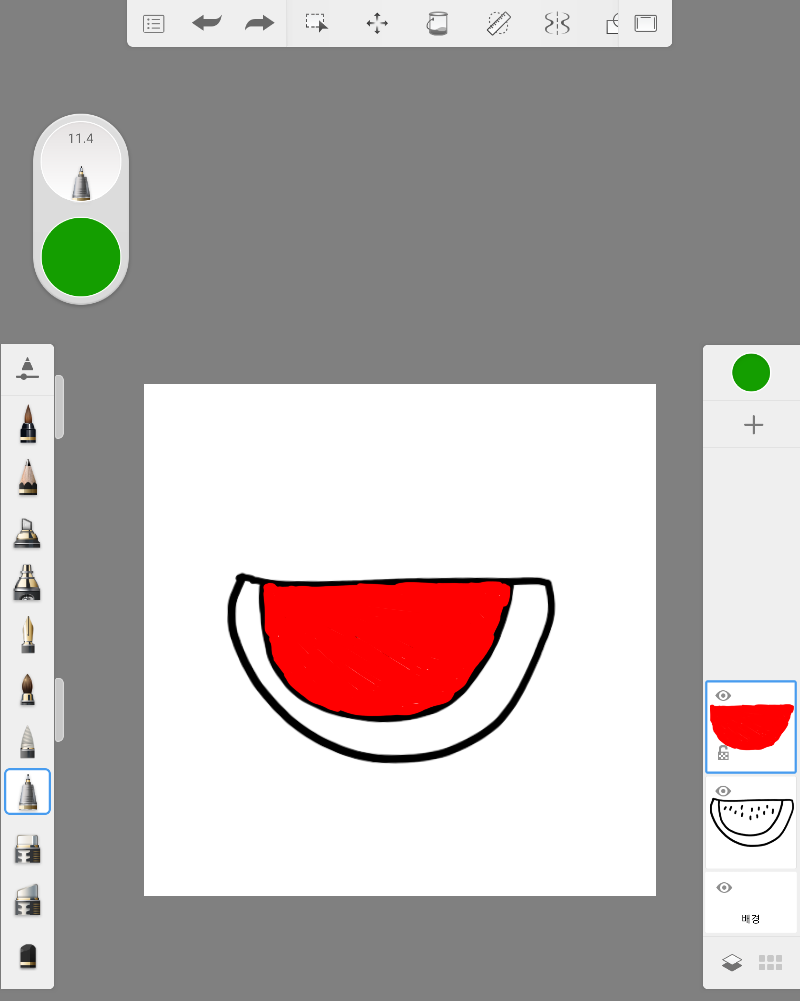This screenshot has width=800, height=1001.
Task: Select the black eraser tool
Action: coord(27,956)
